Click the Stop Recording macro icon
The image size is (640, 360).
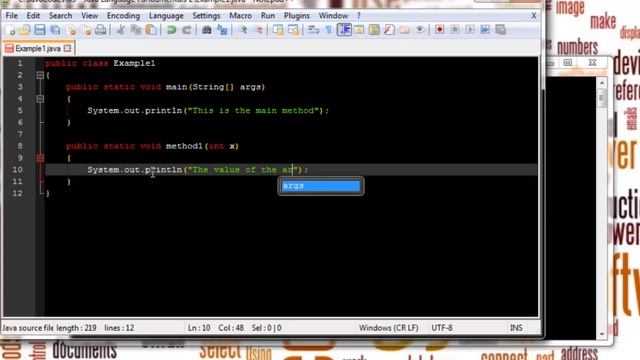point(455,30)
